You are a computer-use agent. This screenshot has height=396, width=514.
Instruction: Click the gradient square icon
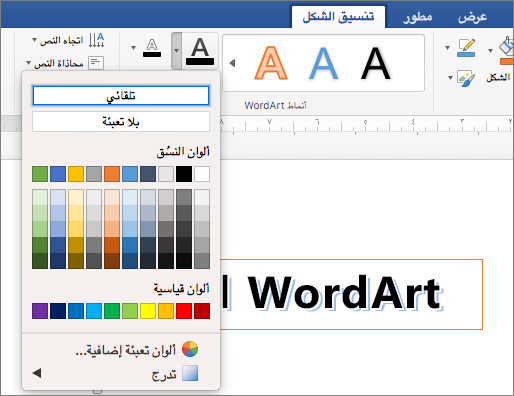point(190,373)
